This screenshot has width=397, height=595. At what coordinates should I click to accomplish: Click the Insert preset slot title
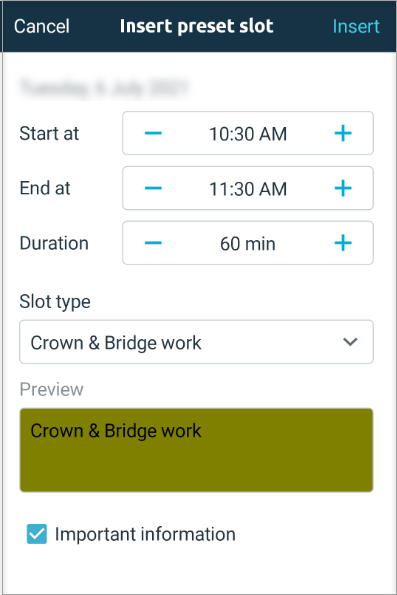(197, 26)
